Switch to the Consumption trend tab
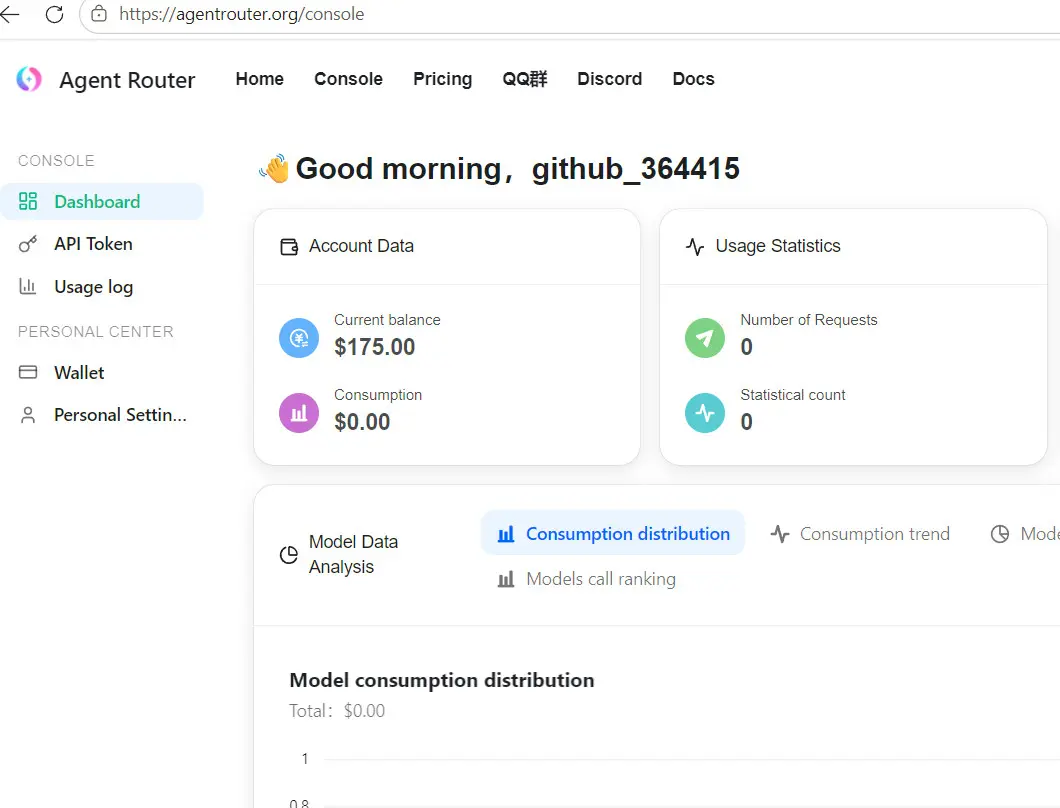This screenshot has width=1060, height=808. (860, 534)
